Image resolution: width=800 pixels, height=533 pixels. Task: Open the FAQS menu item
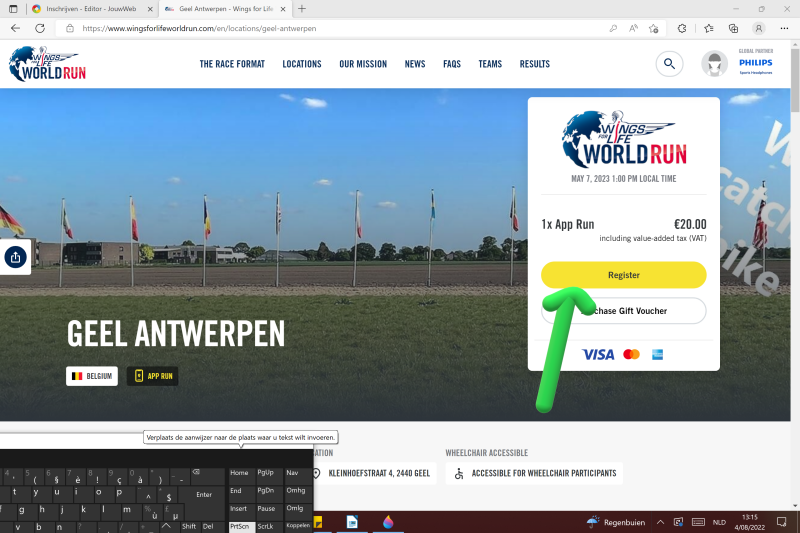point(452,64)
